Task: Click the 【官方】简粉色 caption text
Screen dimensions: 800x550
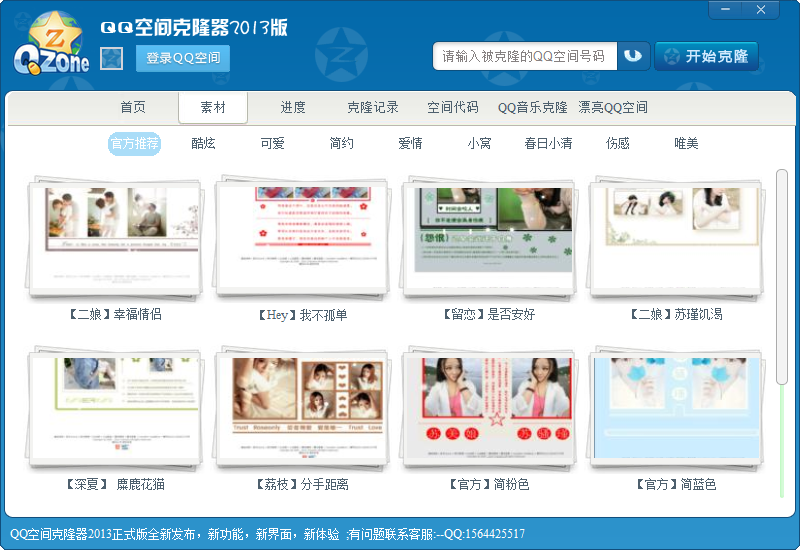Action: 489,484
